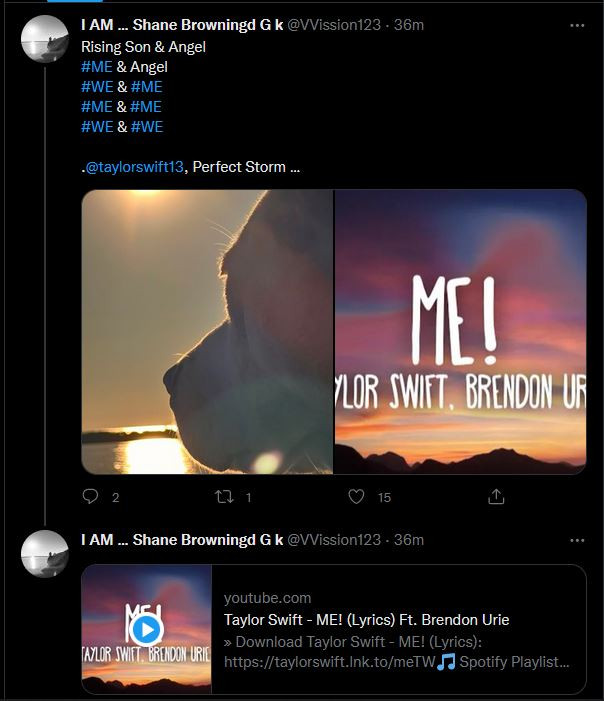The width and height of the screenshot is (604, 701).
Task: Share the Rising Son tweet
Action: 496,497
